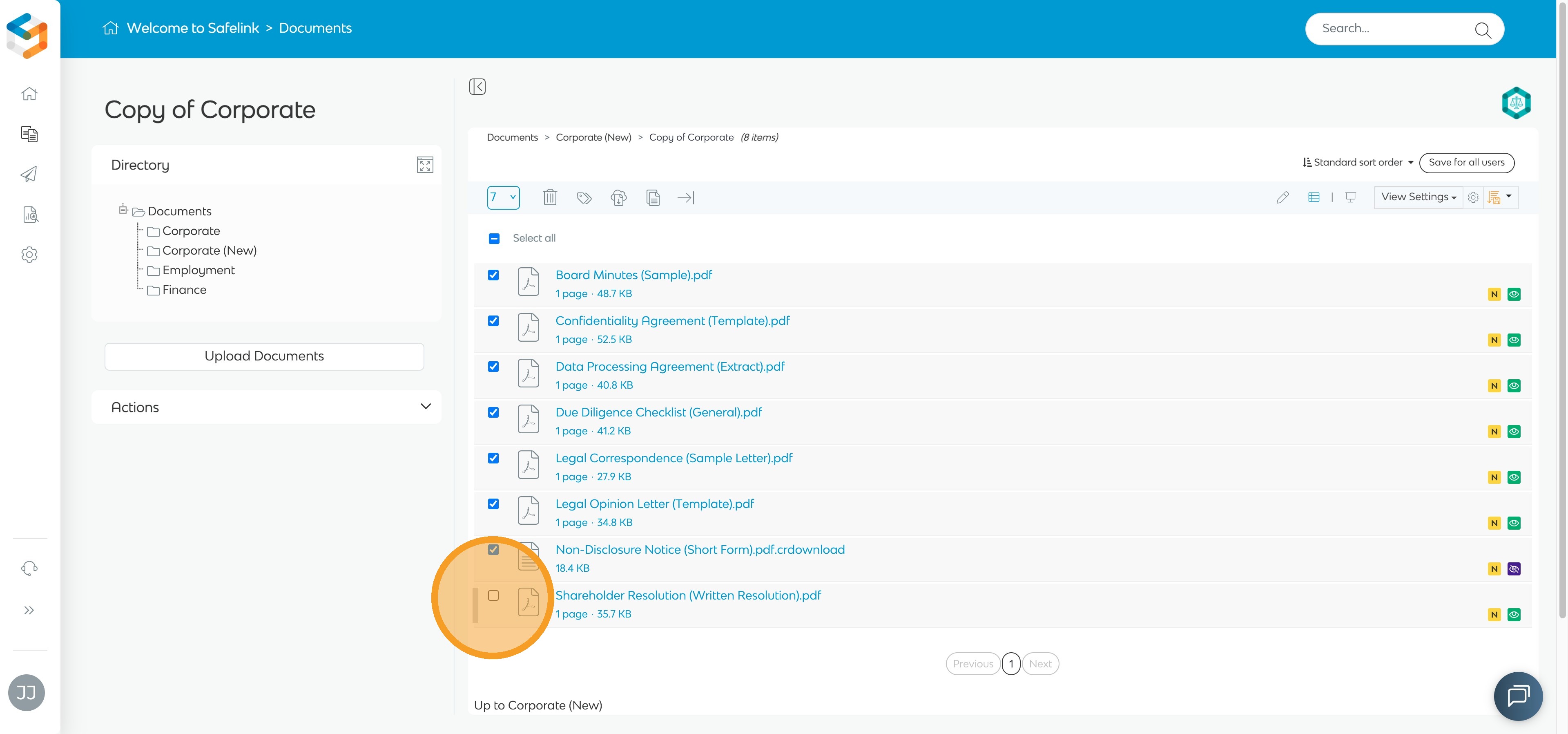Click the tag icon in toolbar

[584, 198]
